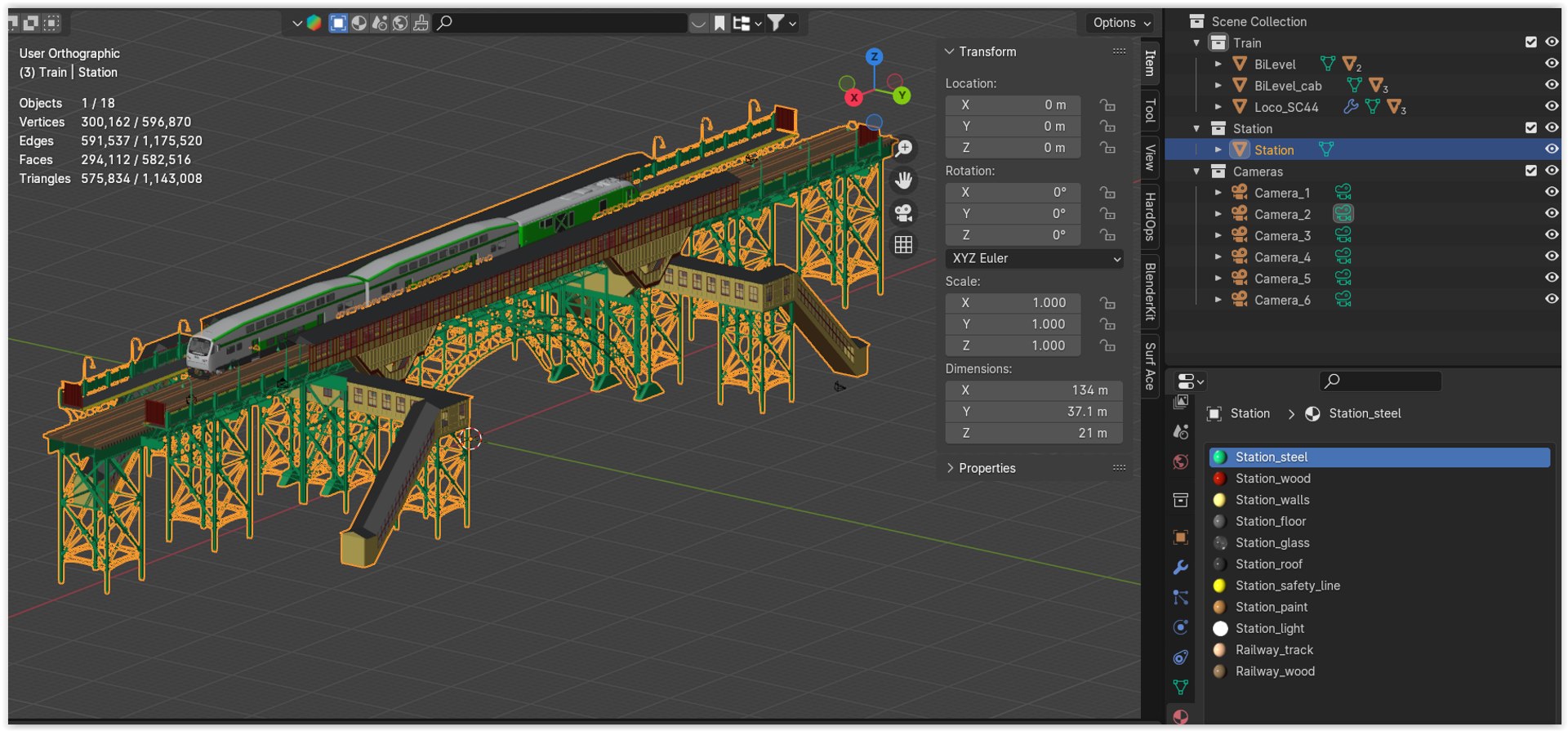Viewport: 1568px width, 731px height.
Task: Uncheck the Cameras collection checkbox
Action: point(1531,171)
